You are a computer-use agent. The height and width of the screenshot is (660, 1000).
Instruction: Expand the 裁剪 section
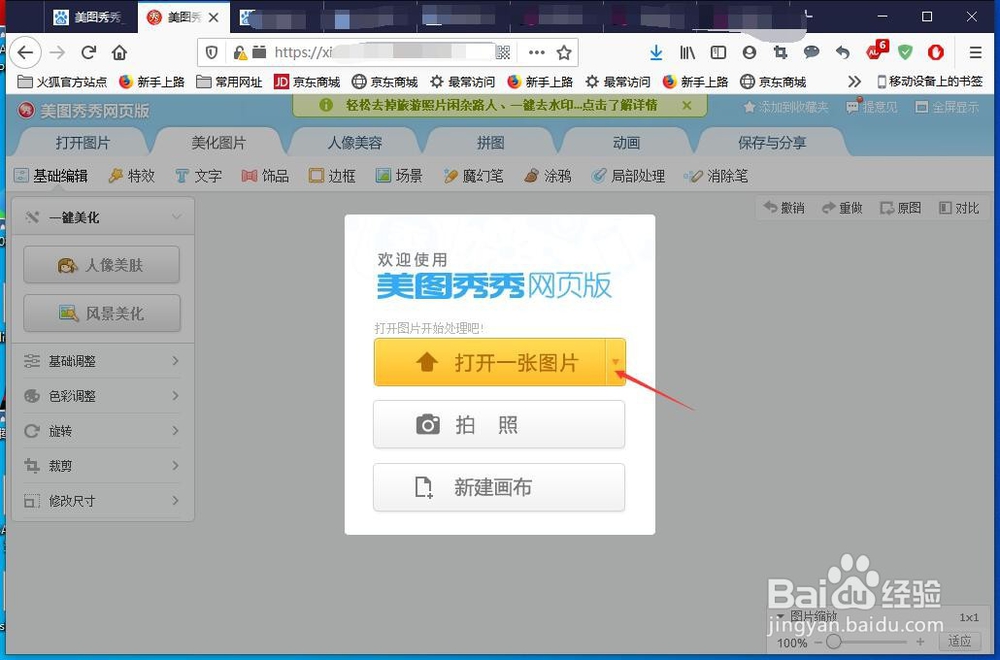[103, 466]
